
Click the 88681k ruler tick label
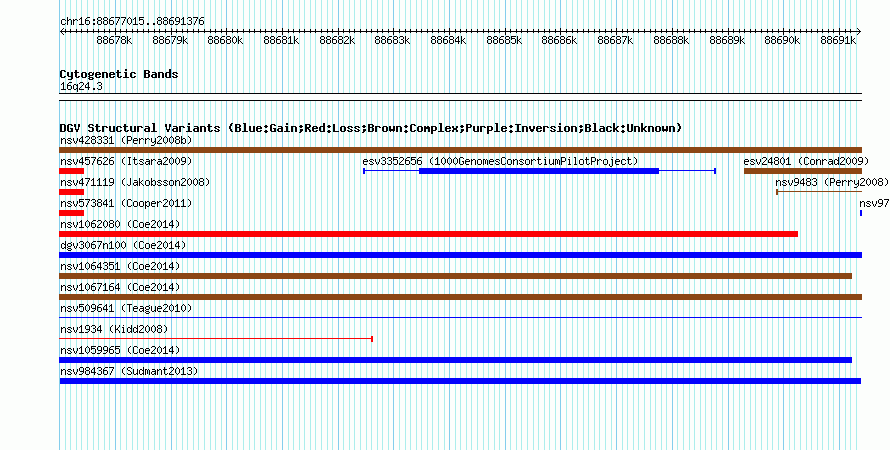(x=281, y=40)
